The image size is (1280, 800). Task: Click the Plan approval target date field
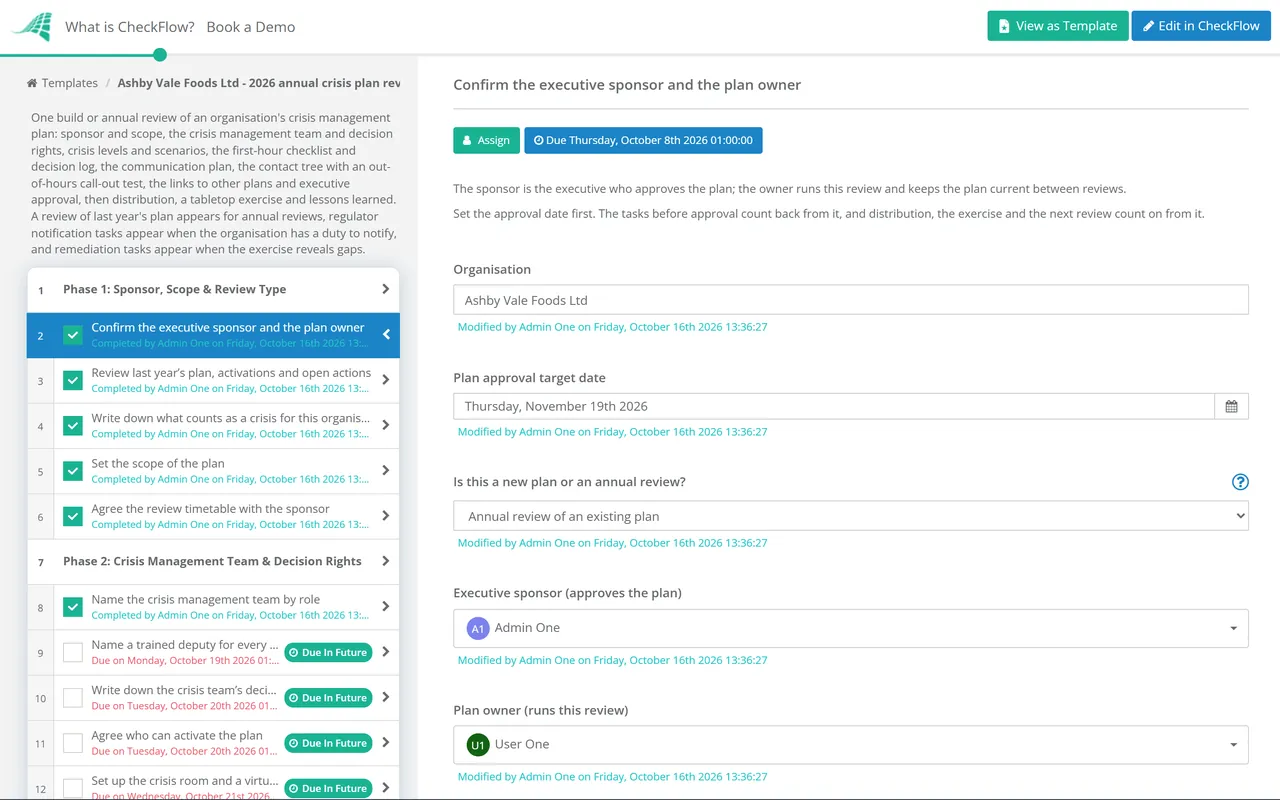point(834,406)
